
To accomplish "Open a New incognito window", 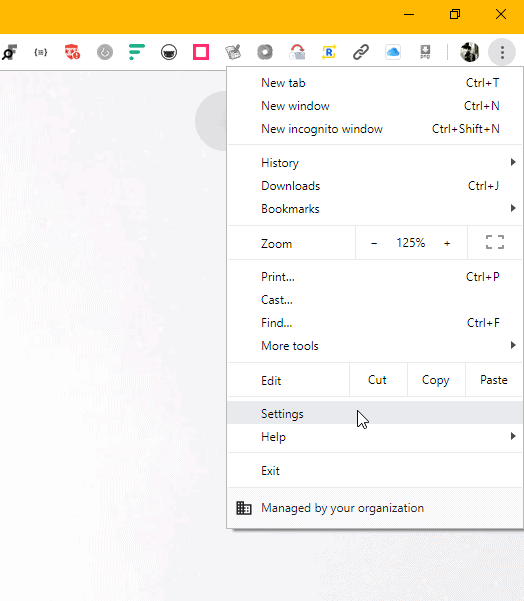I will tap(375, 129).
